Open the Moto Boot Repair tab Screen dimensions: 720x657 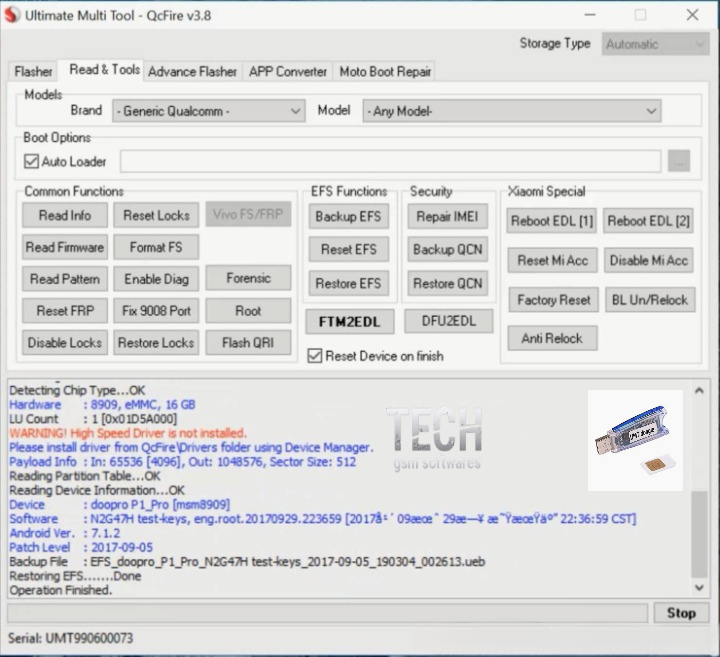pos(385,72)
